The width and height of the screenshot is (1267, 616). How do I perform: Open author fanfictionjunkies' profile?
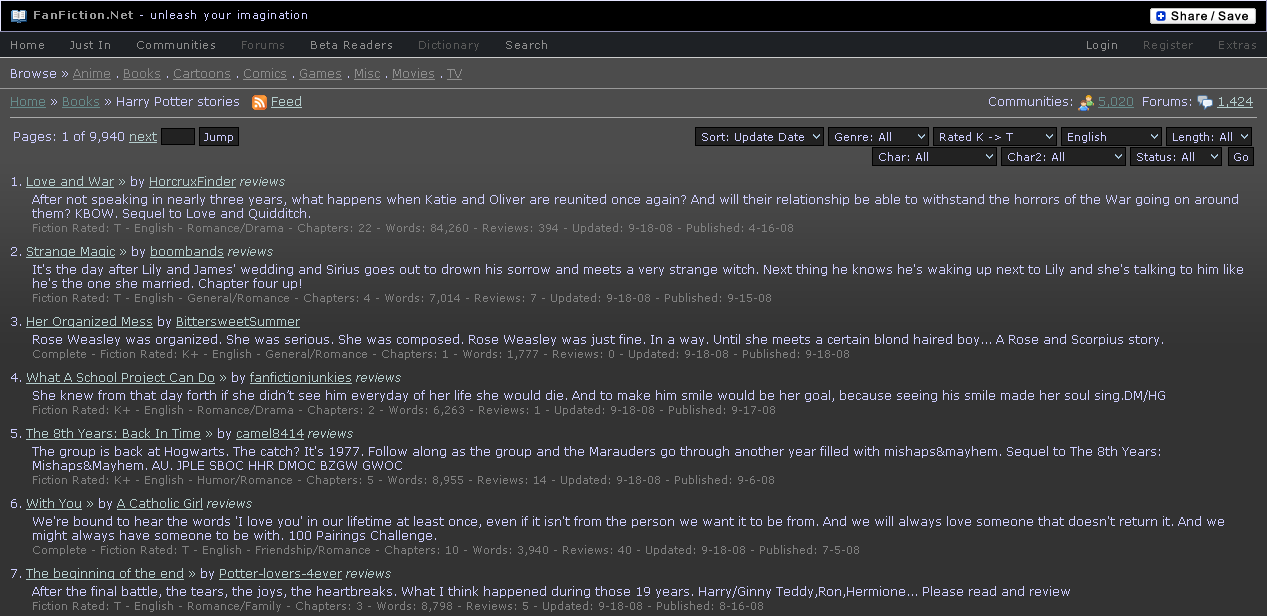point(301,378)
